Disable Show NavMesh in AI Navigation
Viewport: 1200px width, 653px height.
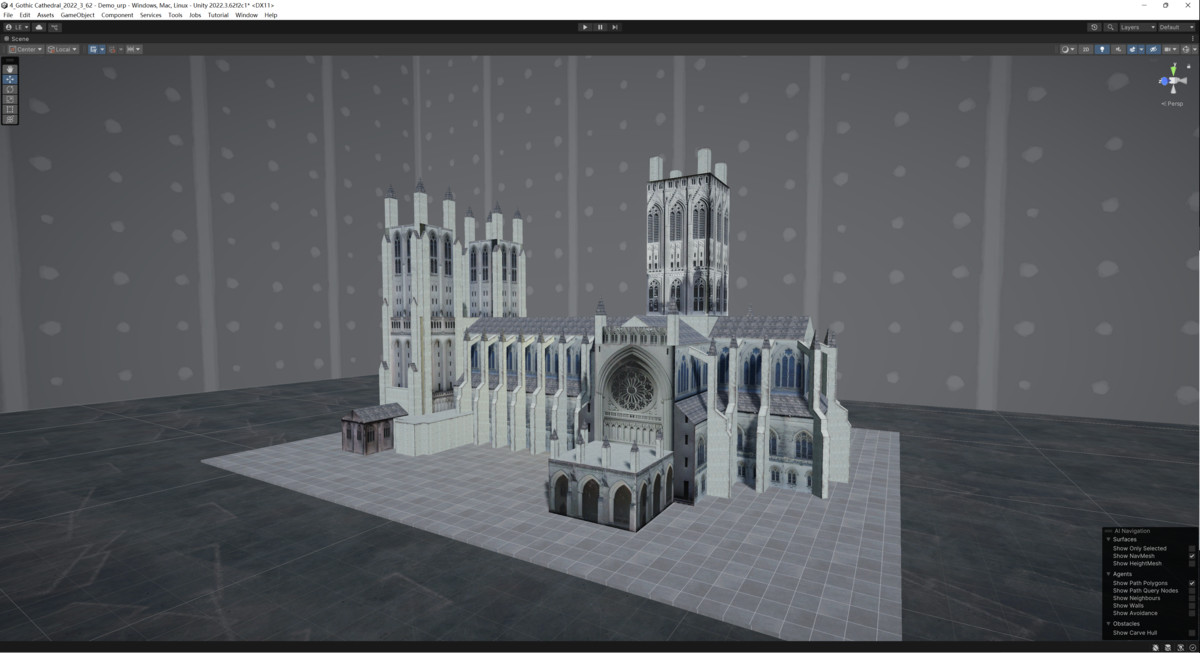(x=1191, y=556)
